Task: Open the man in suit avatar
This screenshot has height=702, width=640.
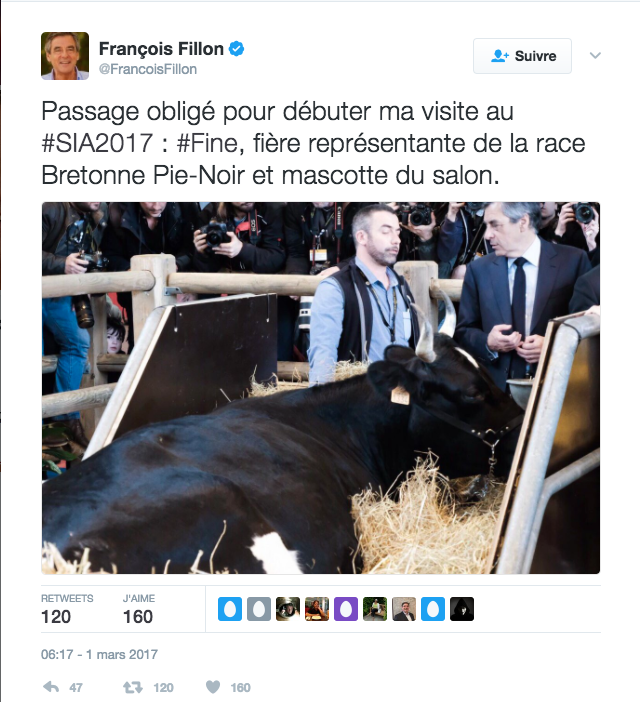Action: click(404, 609)
